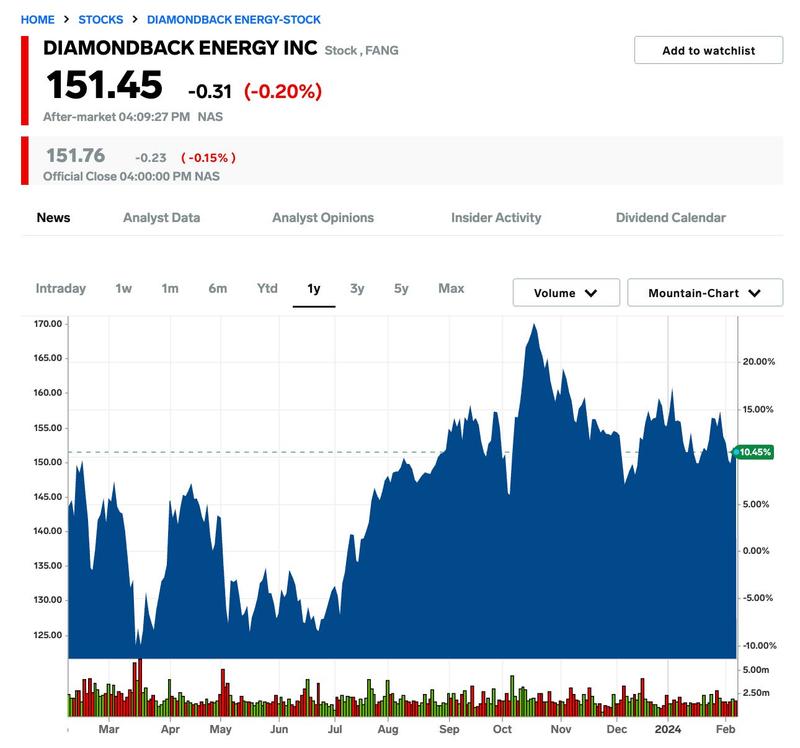
Task: Click the 2024 x-axis label
Action: pyautogui.click(x=668, y=729)
